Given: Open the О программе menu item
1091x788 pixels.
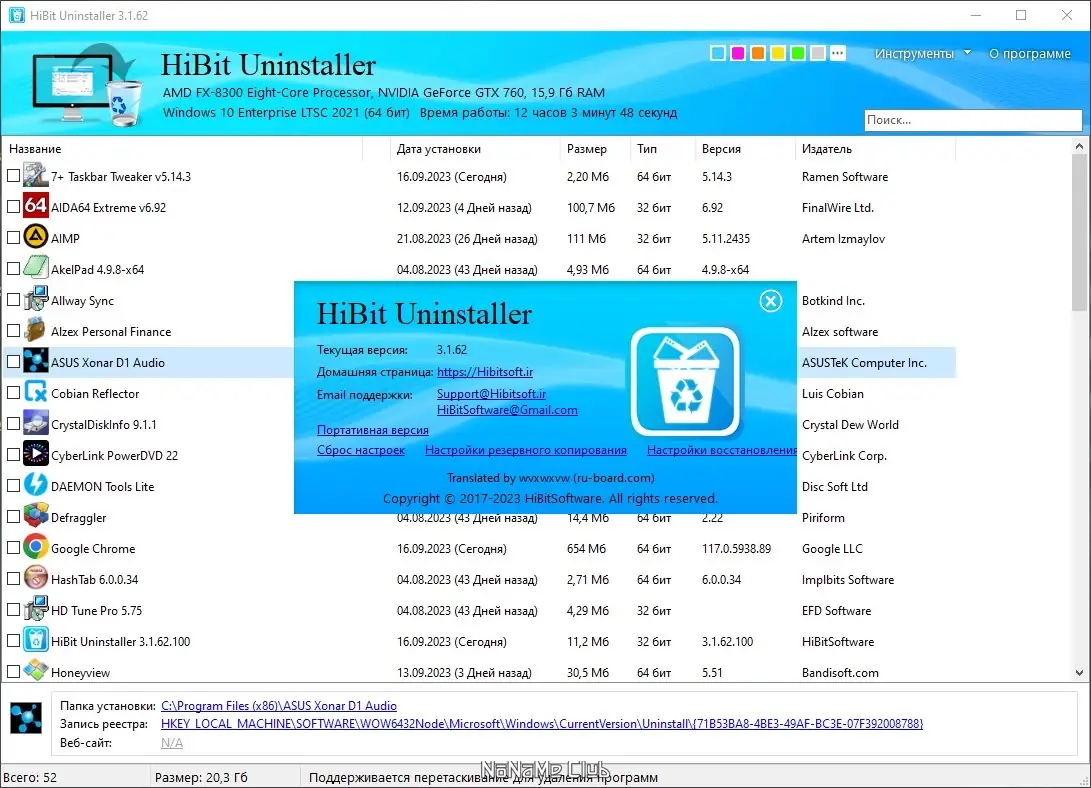Looking at the screenshot, I should 1030,54.
